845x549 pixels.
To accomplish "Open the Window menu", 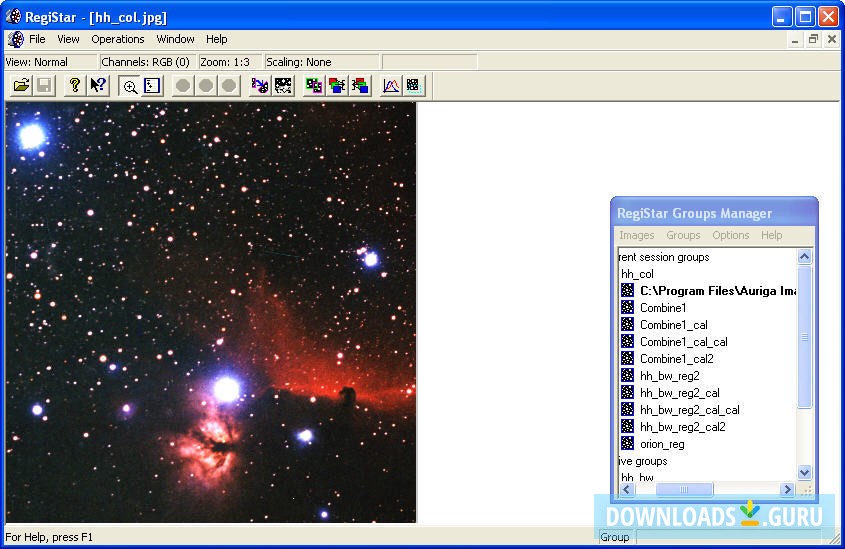I will (x=176, y=39).
